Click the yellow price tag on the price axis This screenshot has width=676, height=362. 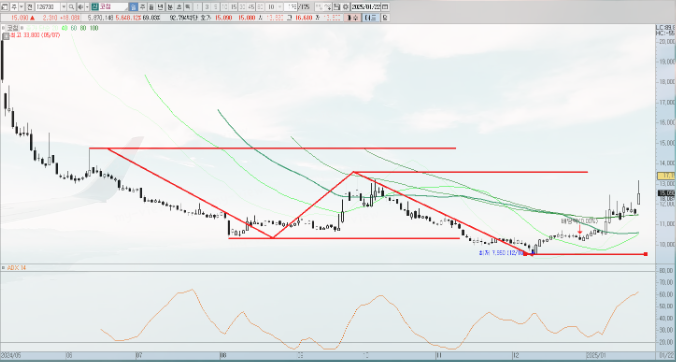pos(666,176)
